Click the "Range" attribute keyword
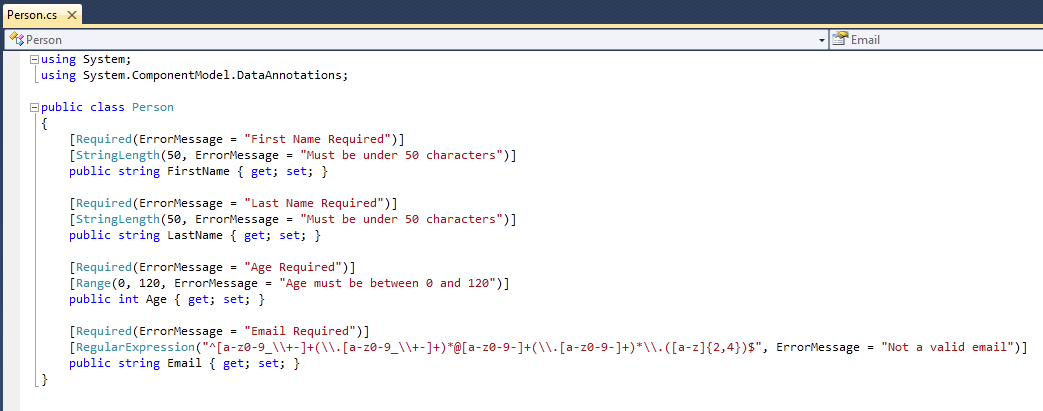This screenshot has height=411, width=1043. point(93,283)
